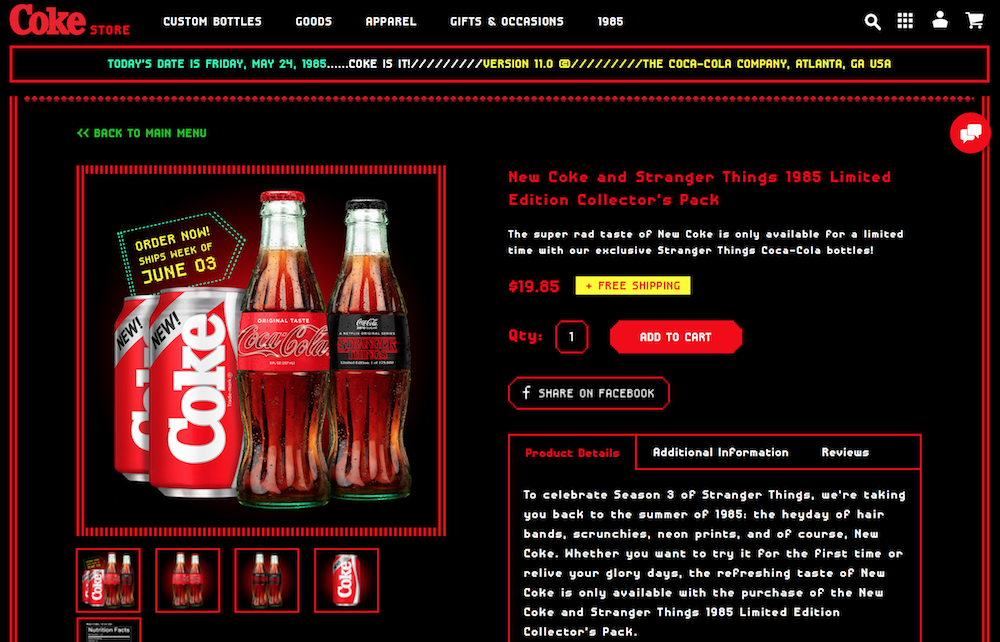Open the grid apps menu icon

click(x=905, y=21)
